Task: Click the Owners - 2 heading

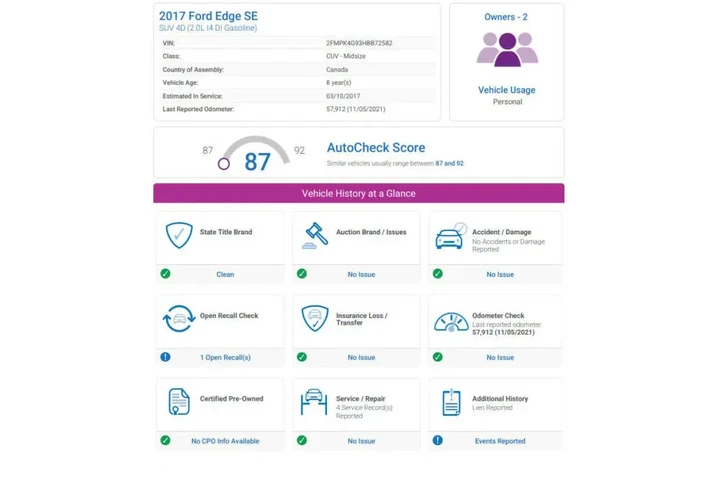Action: coord(506,17)
